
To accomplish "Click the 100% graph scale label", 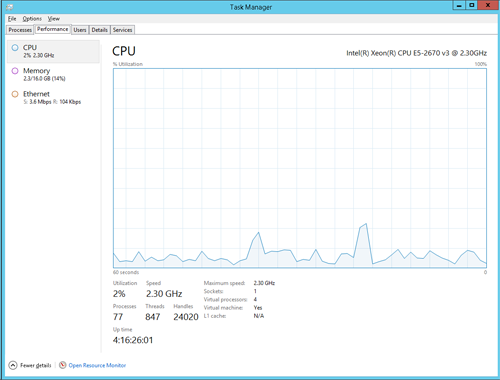I will (x=481, y=64).
